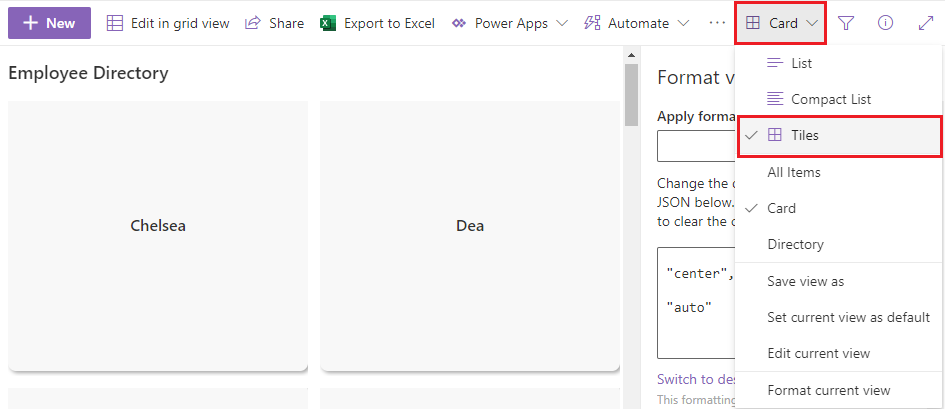Screen dimensions: 945x409
Task: Select the Tiles layout option
Action: (x=840, y=136)
